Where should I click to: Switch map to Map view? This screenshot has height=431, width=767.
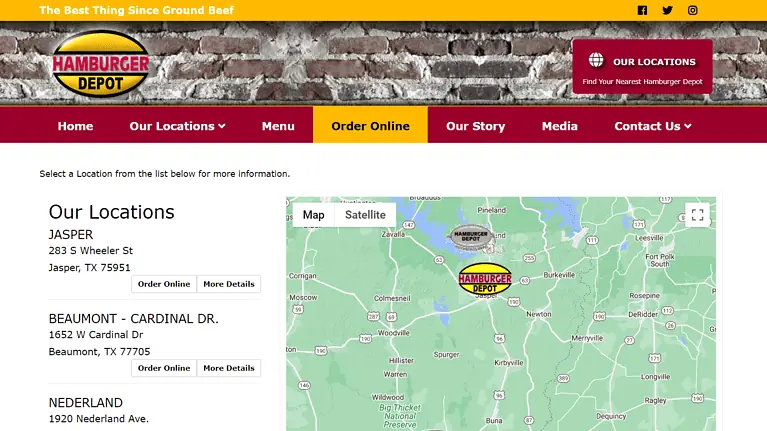[x=314, y=215]
